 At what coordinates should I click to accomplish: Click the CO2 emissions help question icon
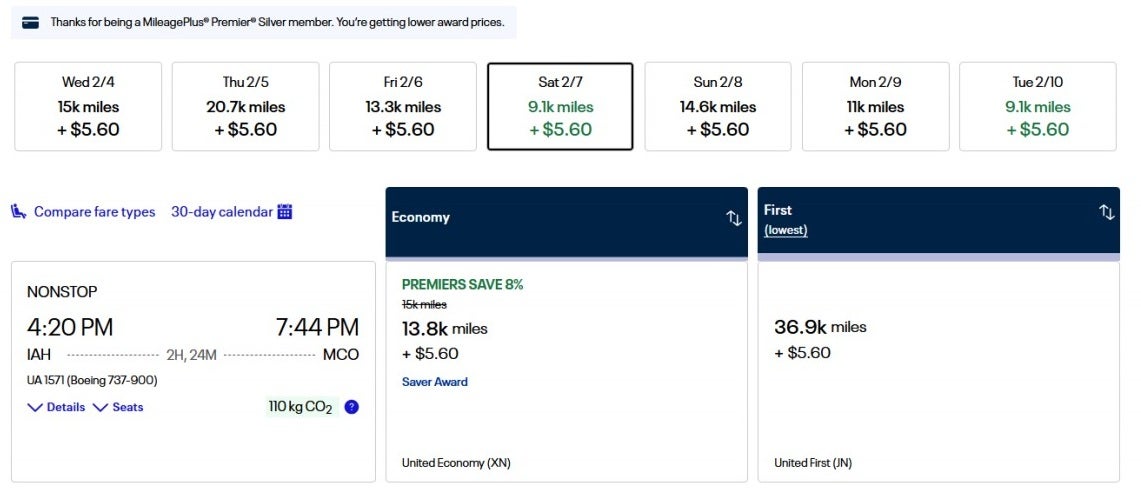[351, 407]
